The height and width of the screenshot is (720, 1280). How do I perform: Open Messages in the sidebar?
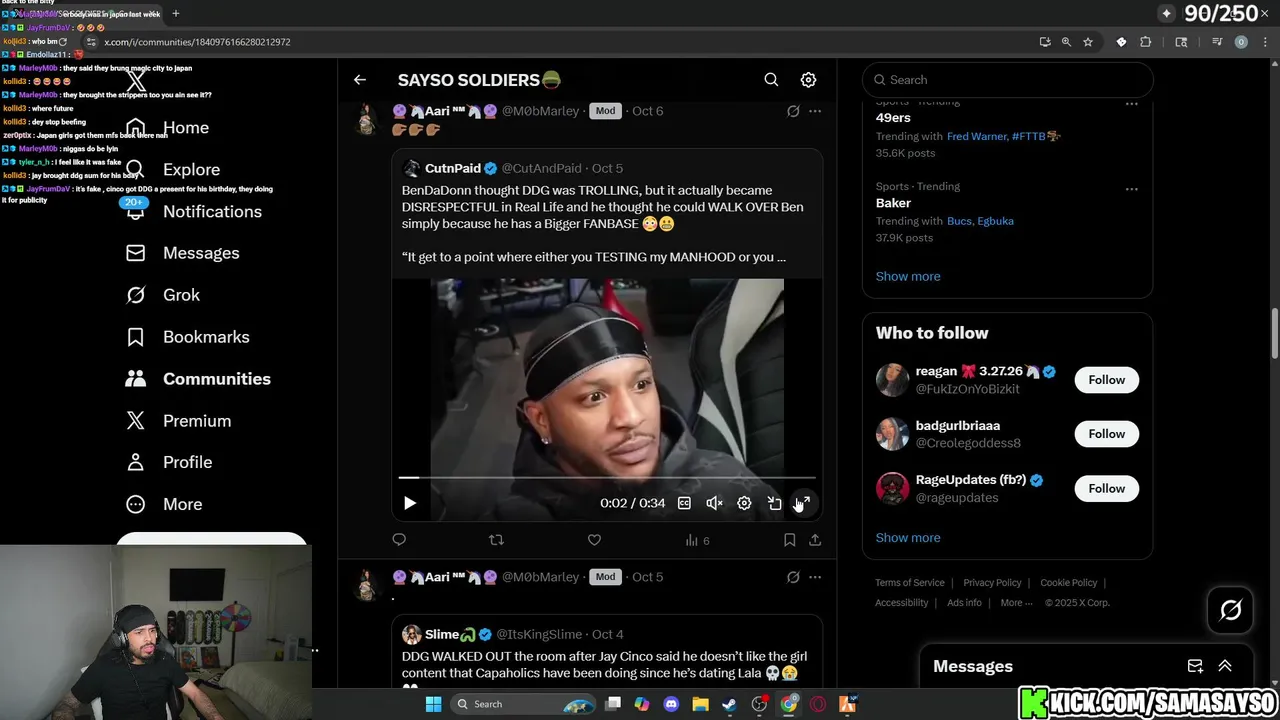(x=182, y=253)
